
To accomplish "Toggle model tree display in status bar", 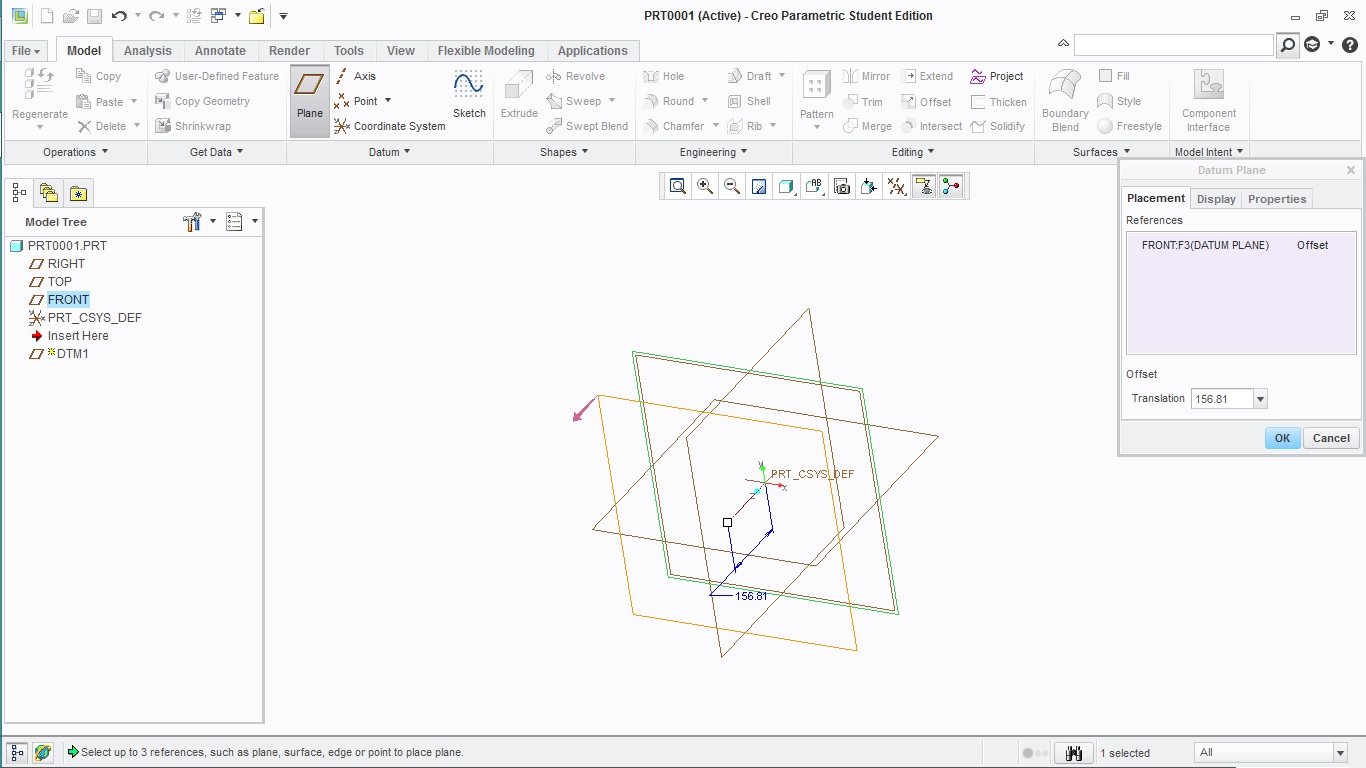I will pos(17,752).
